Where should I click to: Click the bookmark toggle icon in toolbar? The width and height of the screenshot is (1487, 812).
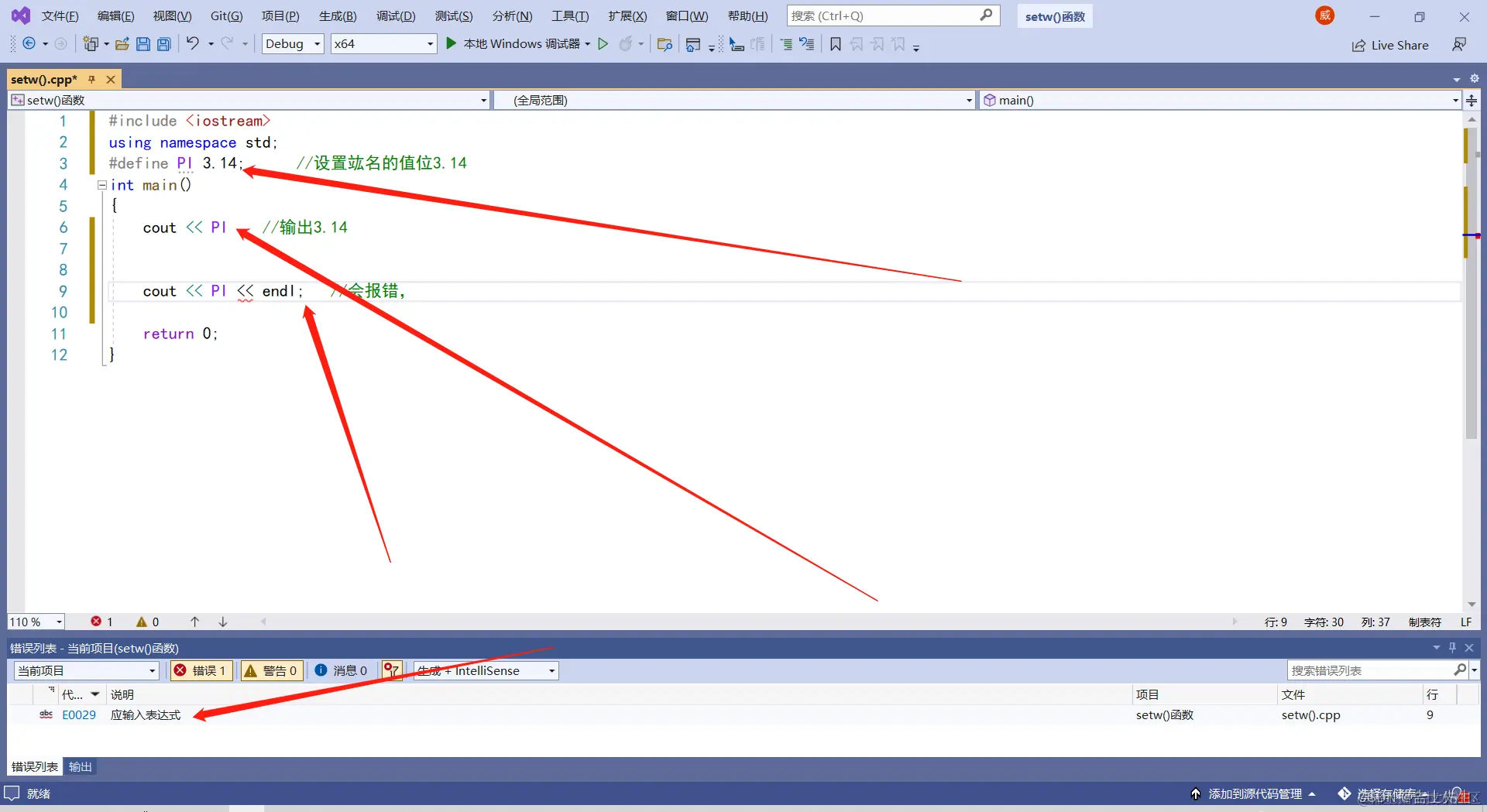coord(835,44)
